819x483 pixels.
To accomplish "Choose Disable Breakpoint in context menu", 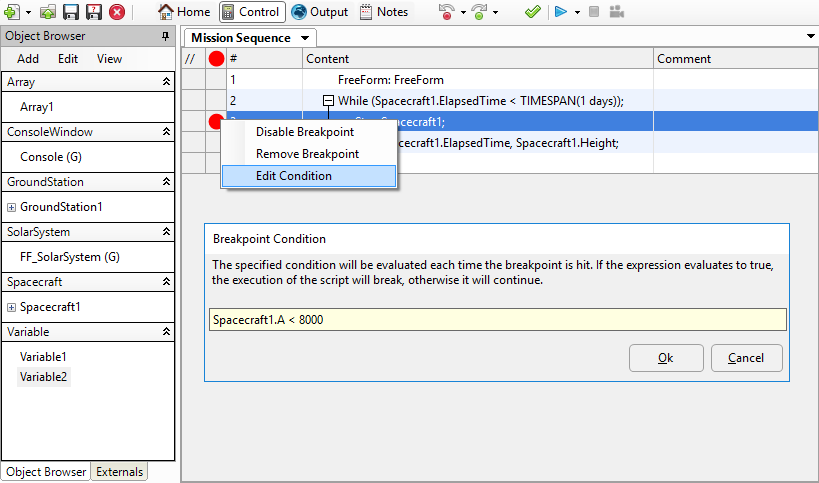I will [309, 132].
